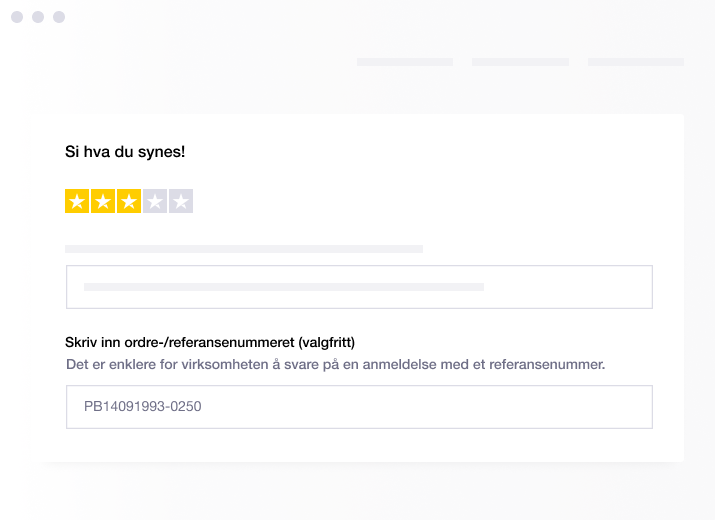Select the first yellow star rating

pyautogui.click(x=77, y=201)
